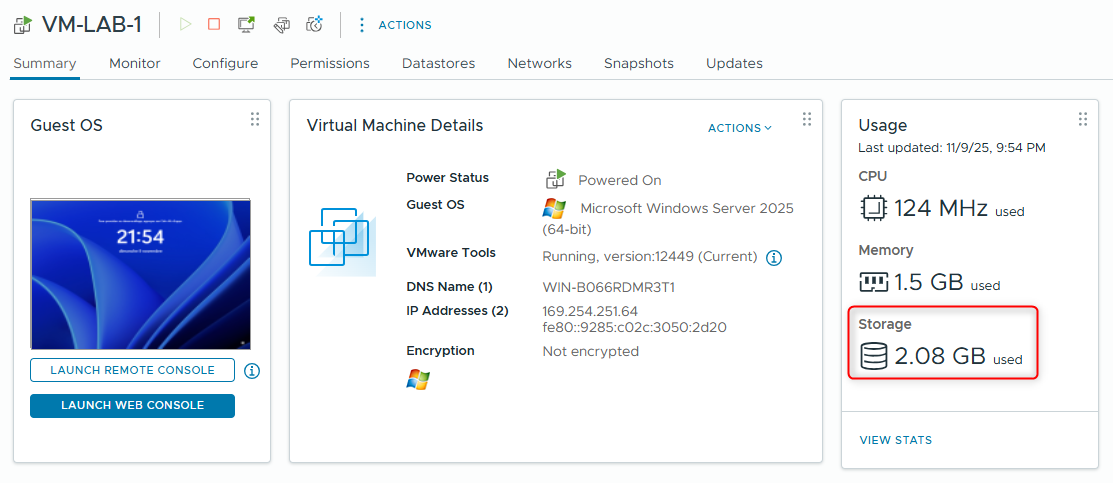The height and width of the screenshot is (483, 1113).
Task: Click the Power Status label
Action: click(x=447, y=178)
